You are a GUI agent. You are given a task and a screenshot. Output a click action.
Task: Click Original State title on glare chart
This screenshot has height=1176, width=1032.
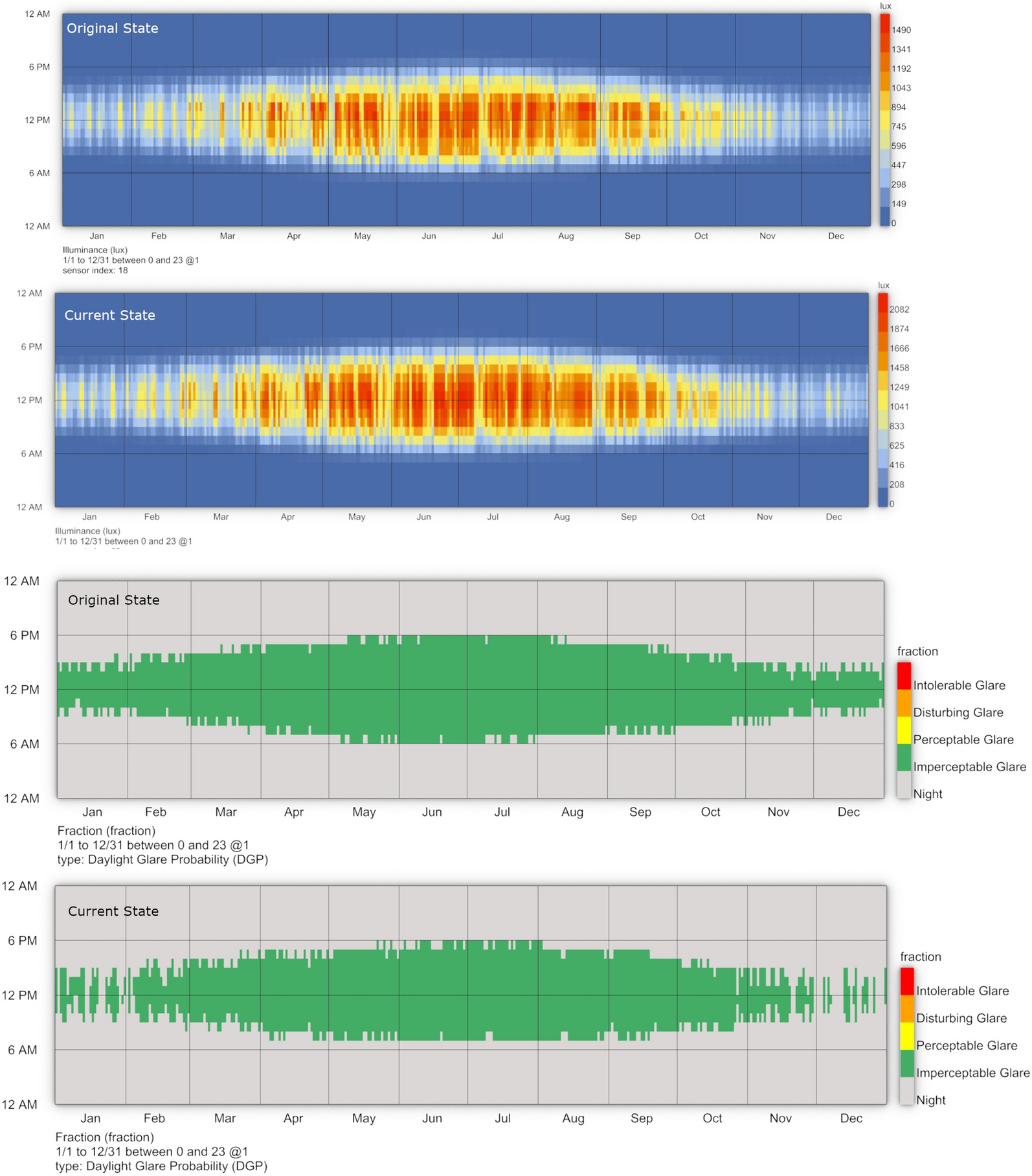(x=113, y=600)
